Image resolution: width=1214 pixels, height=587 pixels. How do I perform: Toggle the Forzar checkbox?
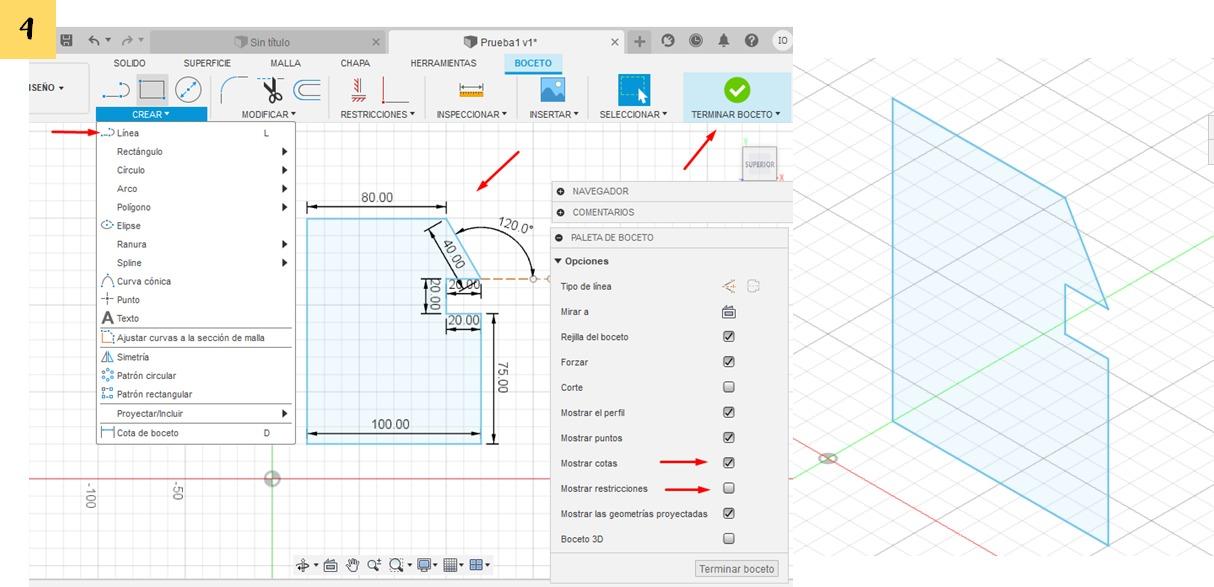click(729, 362)
